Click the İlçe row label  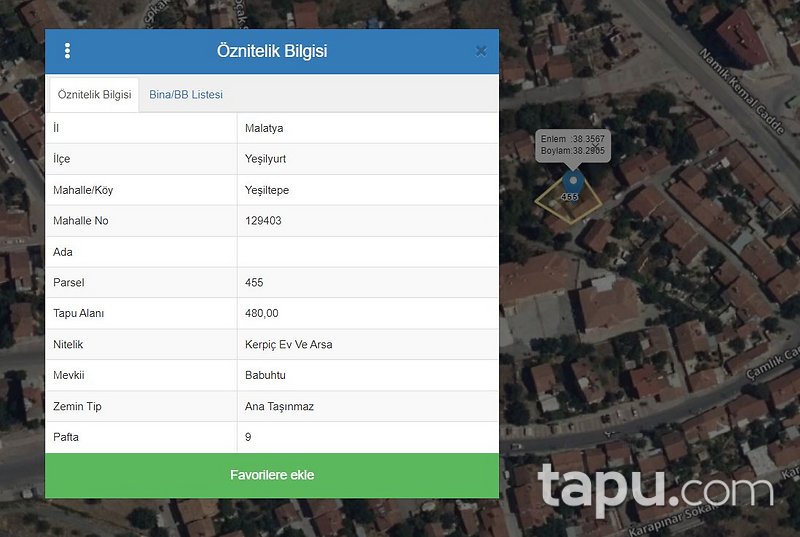click(x=62, y=159)
